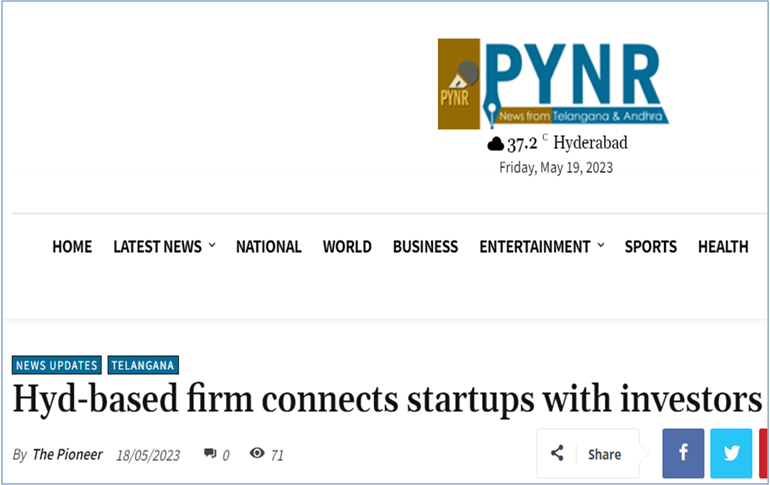Screen dimensions: 770x485
Task: Click the comments speech bubble icon
Action: pos(210,453)
